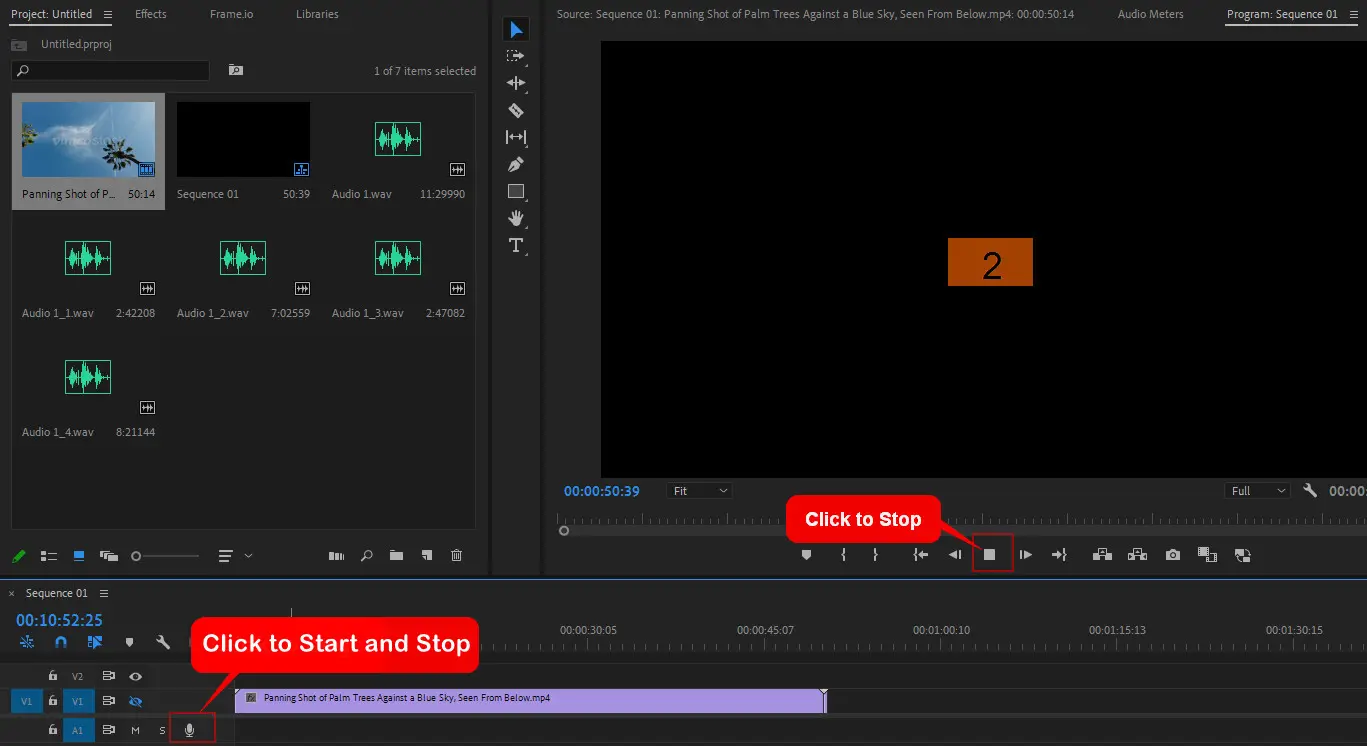Viewport: 1367px width, 746px height.
Task: Choose the Ripple Edit tool
Action: 516,84
